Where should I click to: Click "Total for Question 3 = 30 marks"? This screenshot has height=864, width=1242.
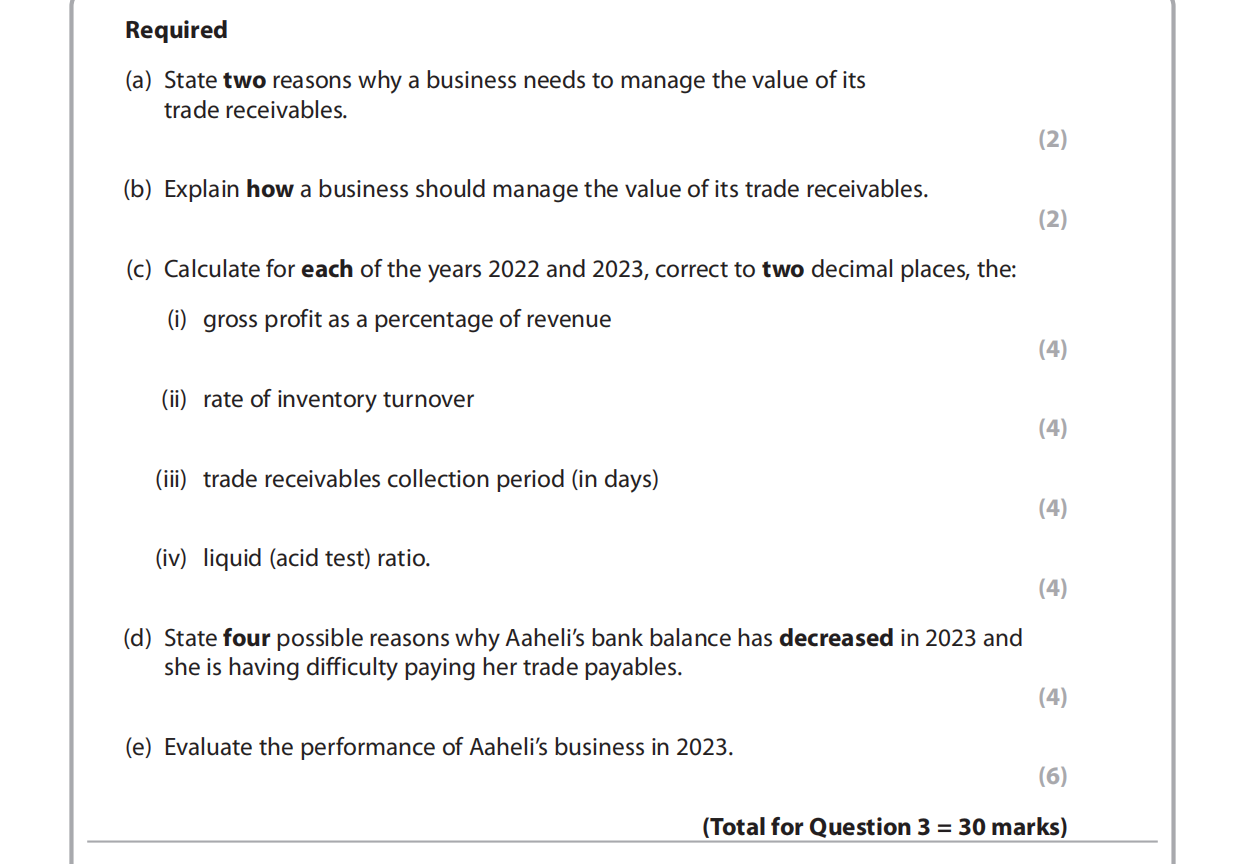[x=885, y=827]
